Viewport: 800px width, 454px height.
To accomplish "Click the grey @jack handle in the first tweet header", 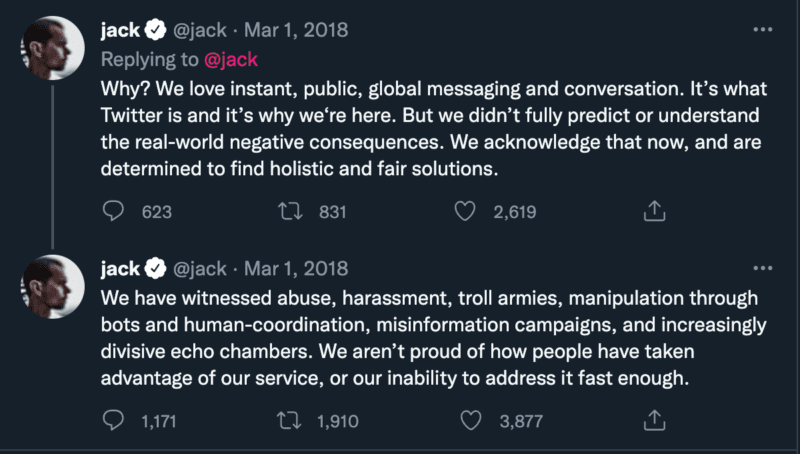I will coord(200,30).
